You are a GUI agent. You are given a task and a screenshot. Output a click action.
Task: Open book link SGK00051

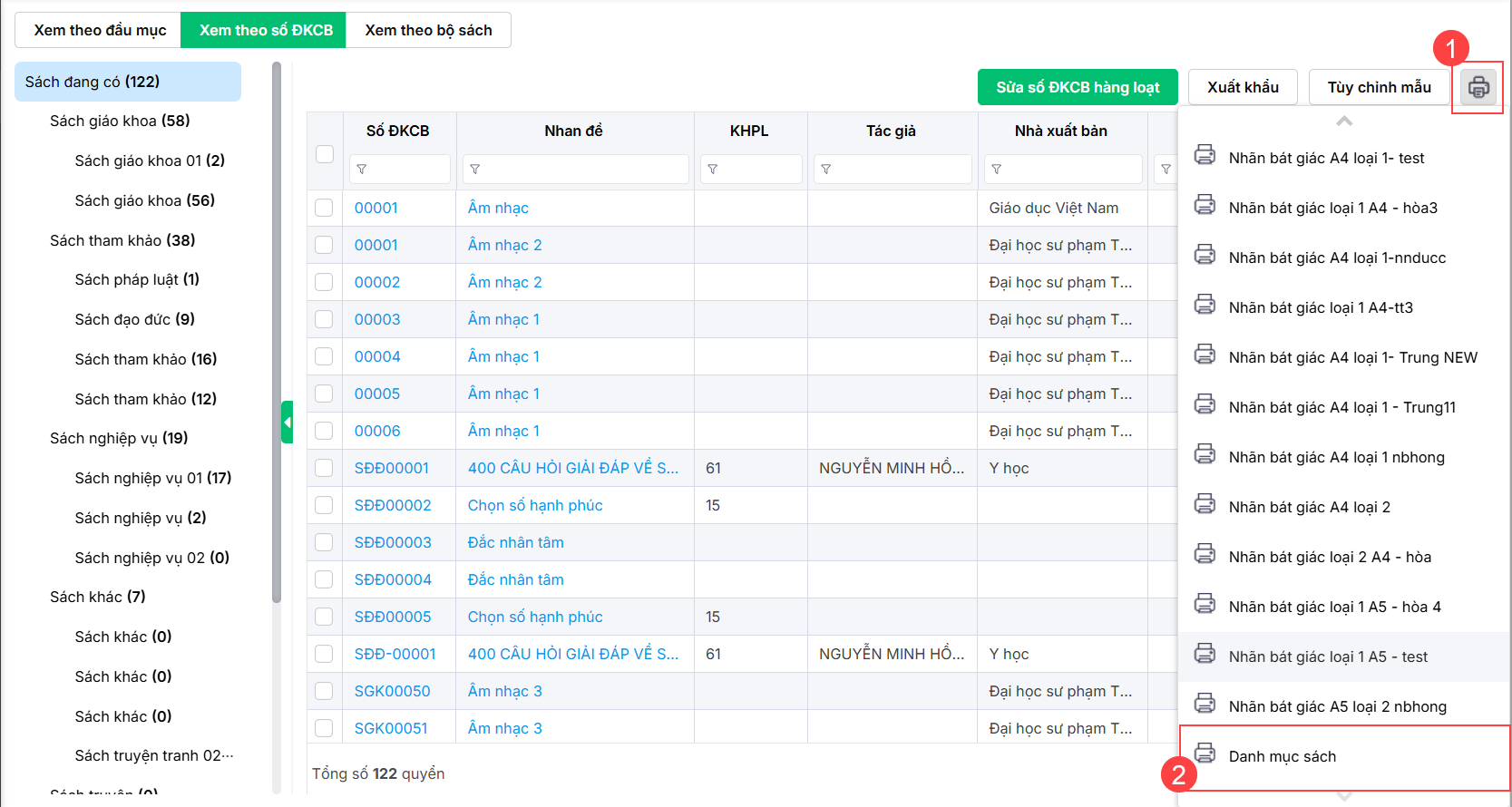coord(391,728)
